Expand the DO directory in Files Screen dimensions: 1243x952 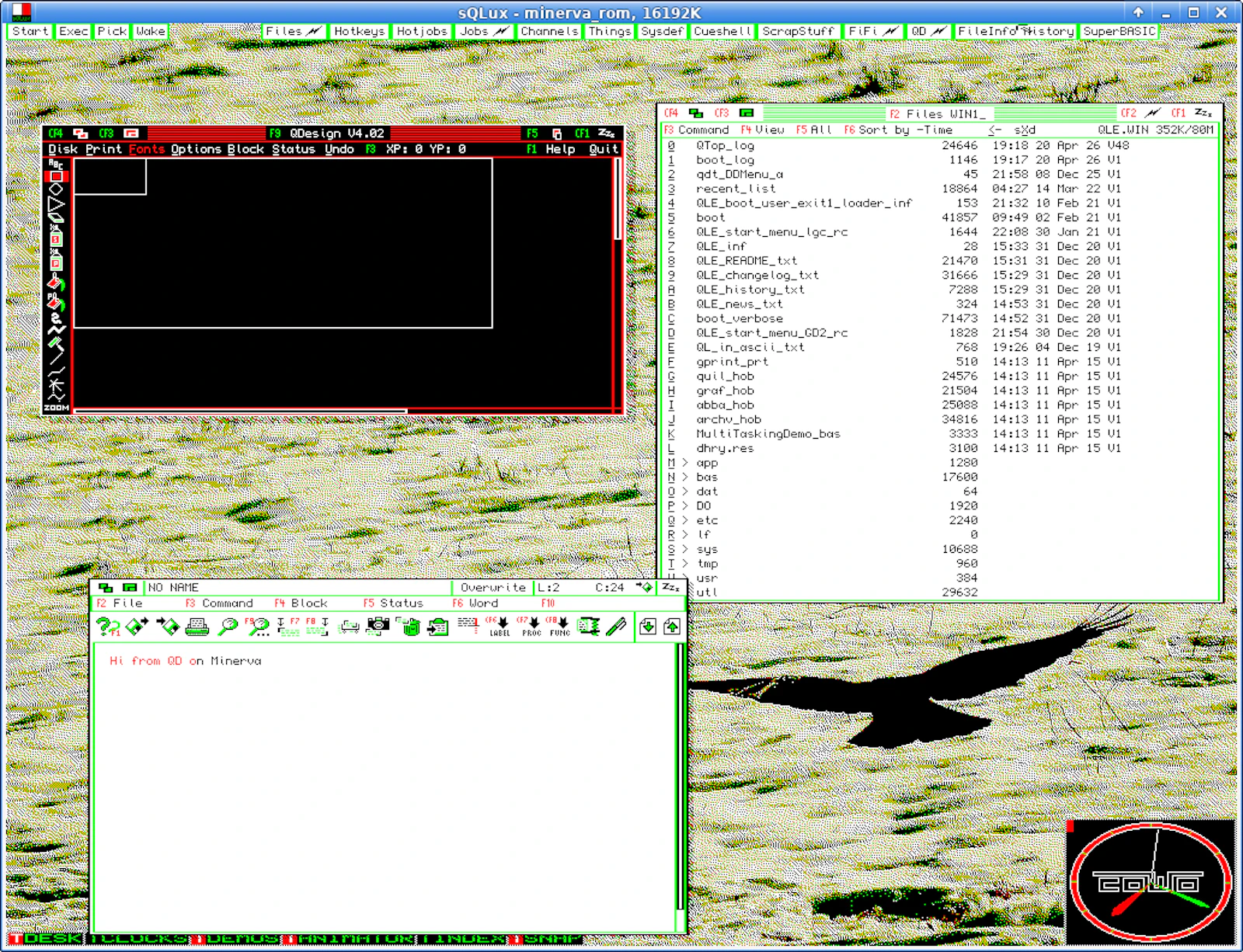684,506
